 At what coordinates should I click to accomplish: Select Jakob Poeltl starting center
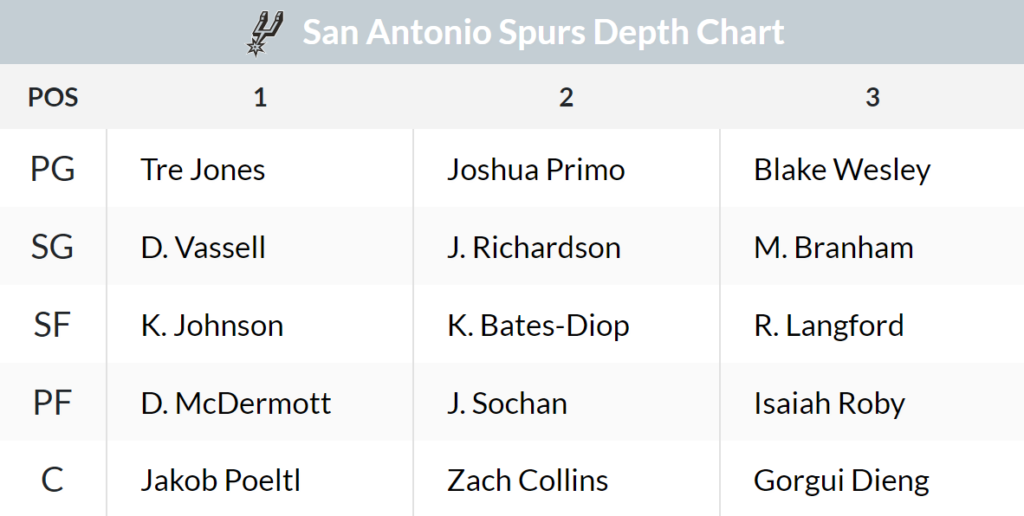[221, 481]
